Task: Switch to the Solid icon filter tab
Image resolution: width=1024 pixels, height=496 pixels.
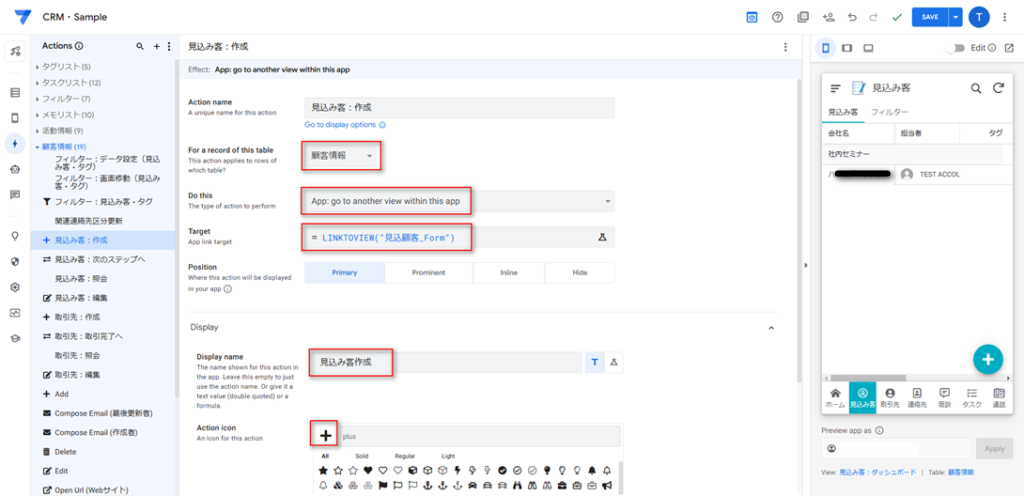Action: point(361,455)
